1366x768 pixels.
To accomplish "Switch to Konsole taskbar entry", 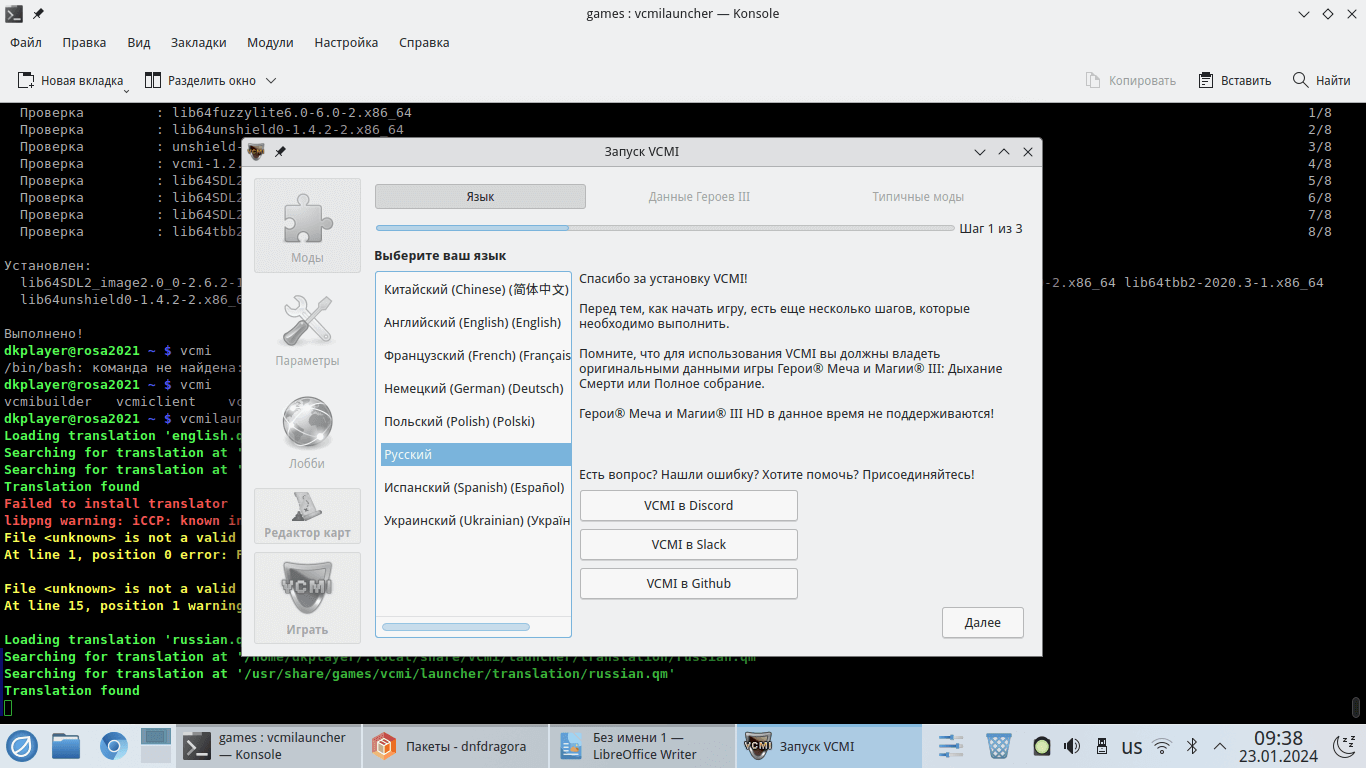I will click(267, 746).
